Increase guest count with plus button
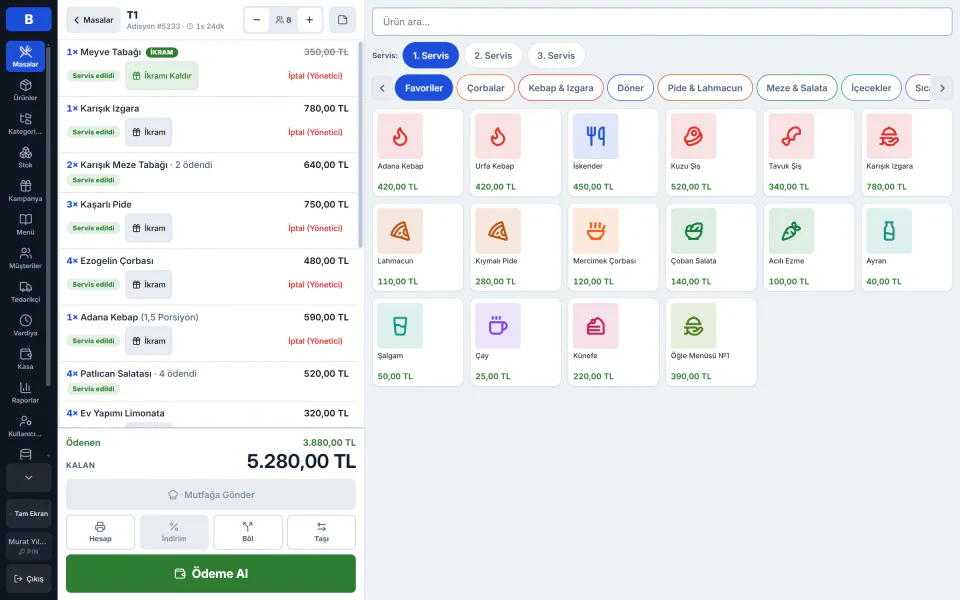 [310, 20]
